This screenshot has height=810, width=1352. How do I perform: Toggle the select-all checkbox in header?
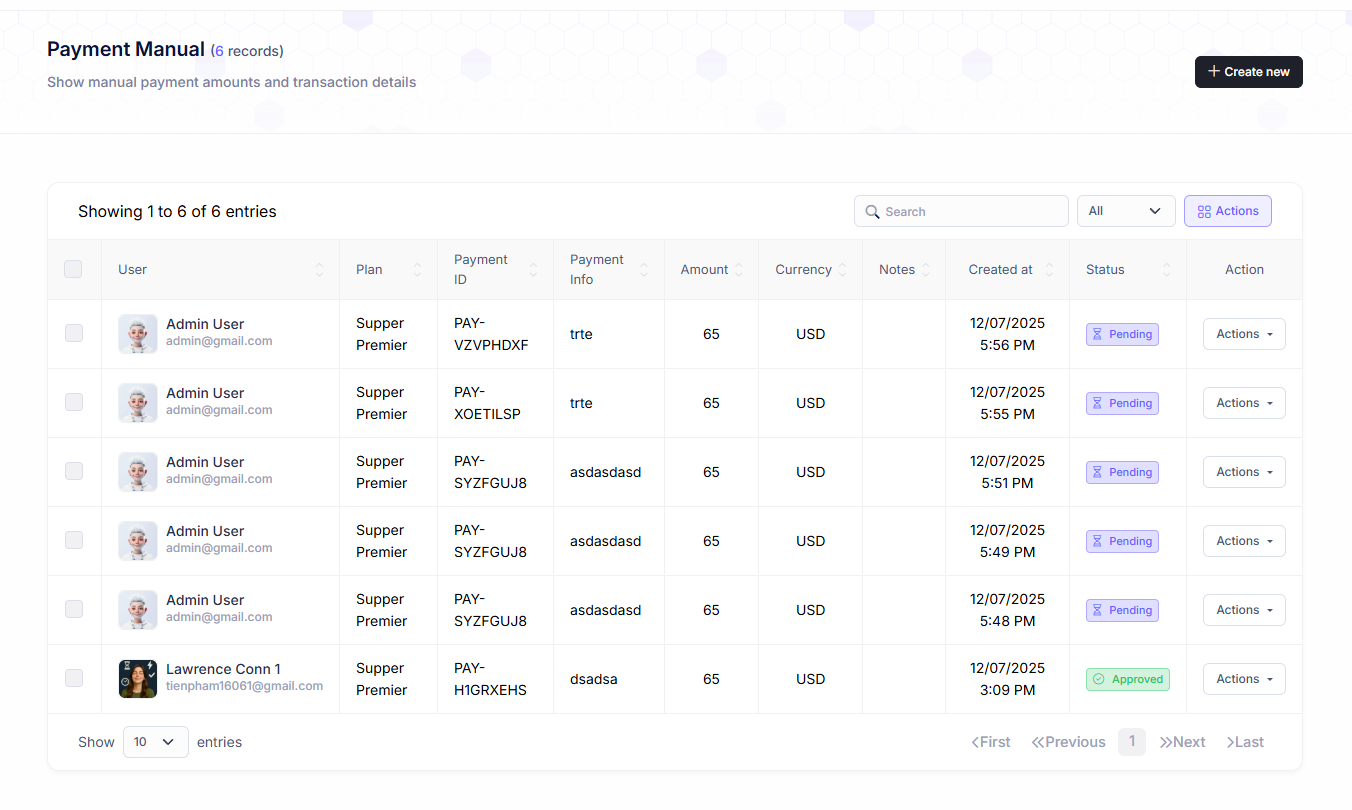(73, 269)
